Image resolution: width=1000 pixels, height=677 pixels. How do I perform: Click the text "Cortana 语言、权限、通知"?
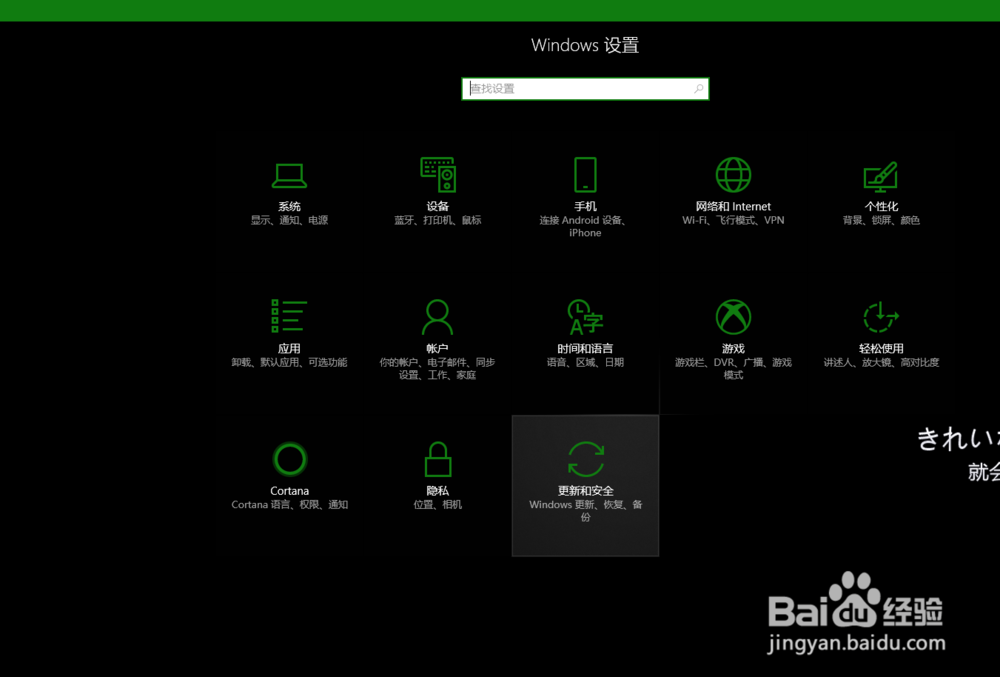[290, 504]
